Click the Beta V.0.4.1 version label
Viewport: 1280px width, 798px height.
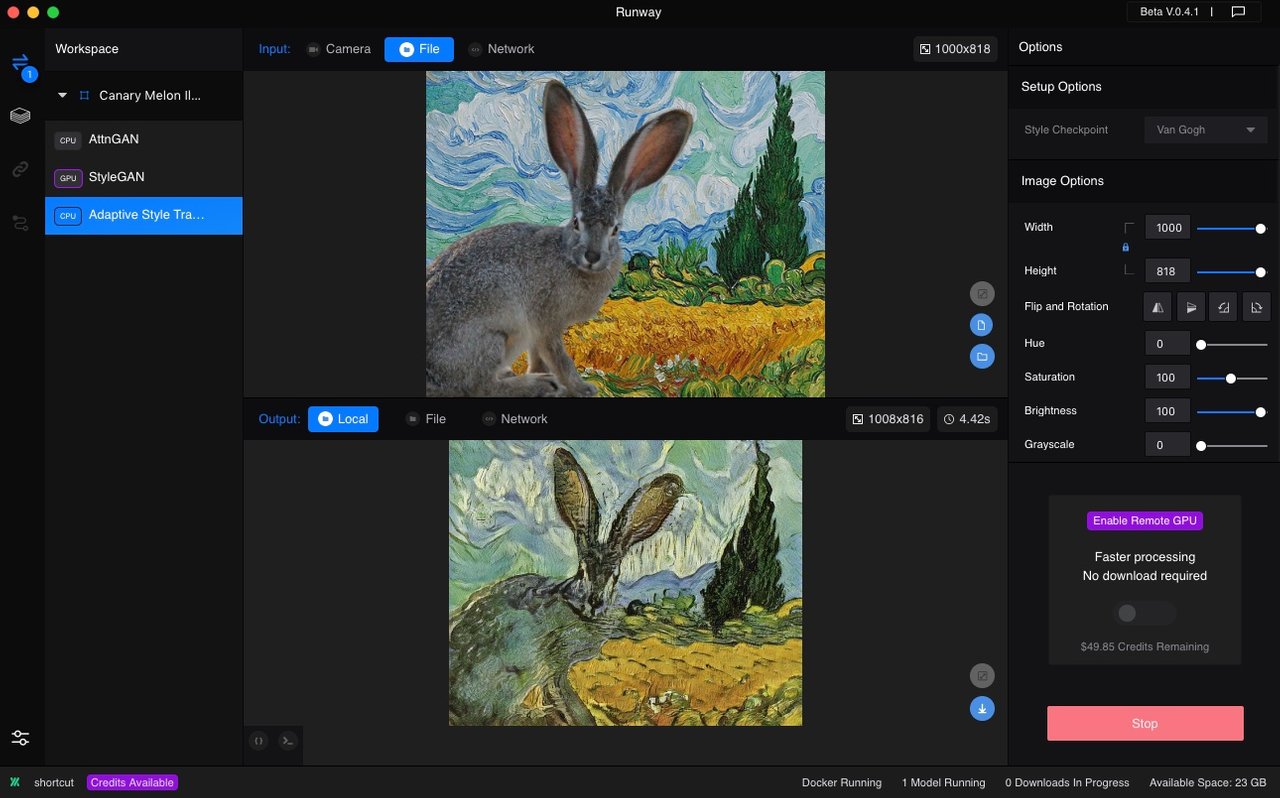pyautogui.click(x=1168, y=12)
